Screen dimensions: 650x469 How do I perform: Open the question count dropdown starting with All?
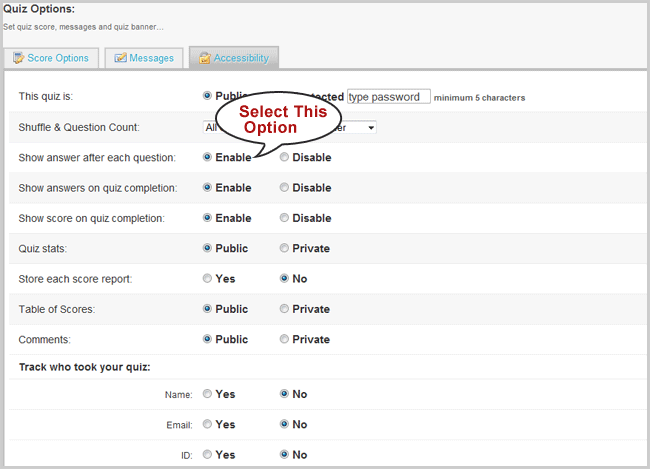(210, 127)
